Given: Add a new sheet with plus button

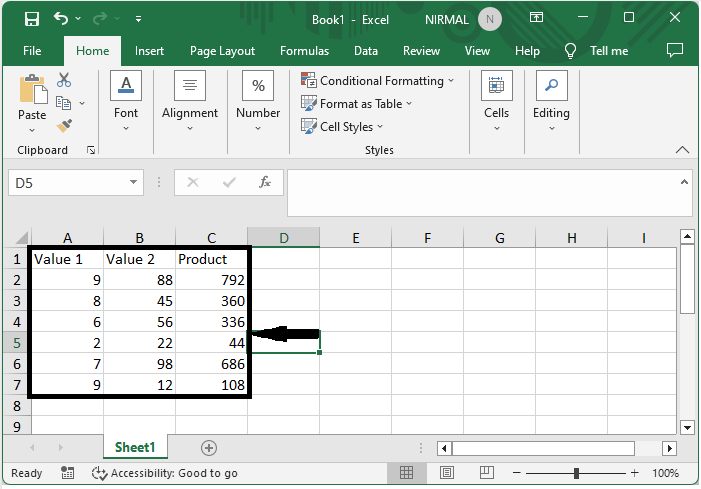Looking at the screenshot, I should [x=209, y=448].
